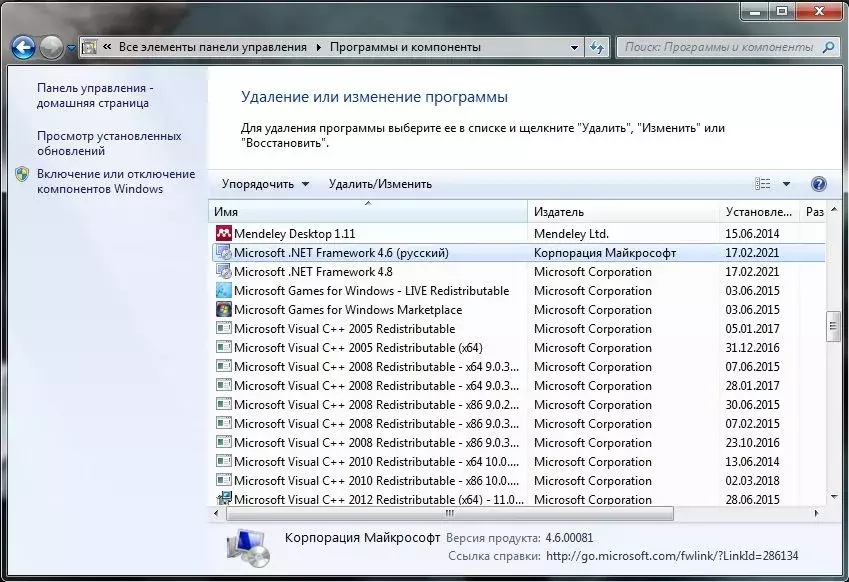This screenshot has width=849, height=582.
Task: Open the view options dropdown arrow
Action: (786, 184)
